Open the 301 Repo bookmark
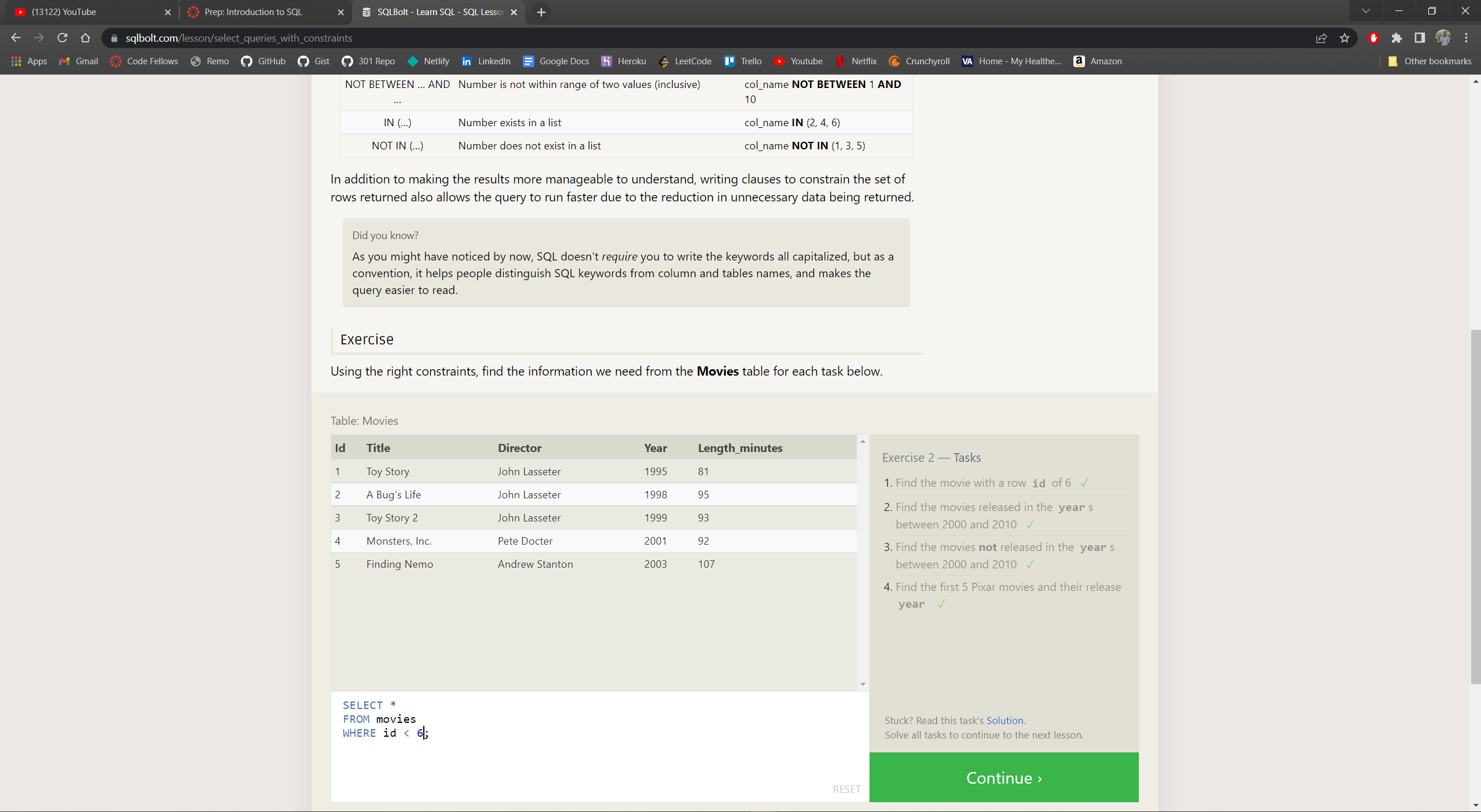 click(368, 61)
